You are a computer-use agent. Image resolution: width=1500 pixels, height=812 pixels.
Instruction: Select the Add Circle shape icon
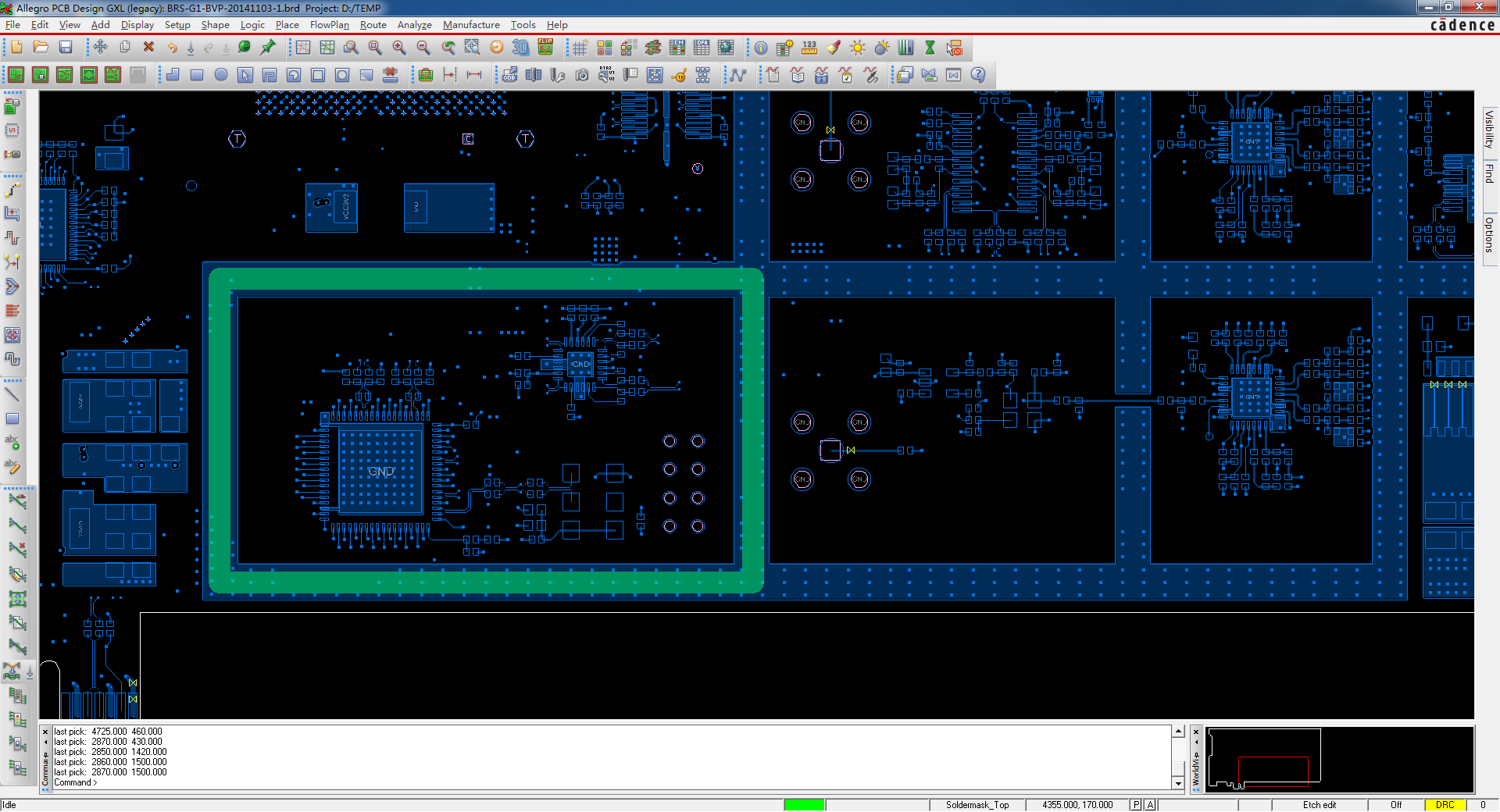[221, 75]
